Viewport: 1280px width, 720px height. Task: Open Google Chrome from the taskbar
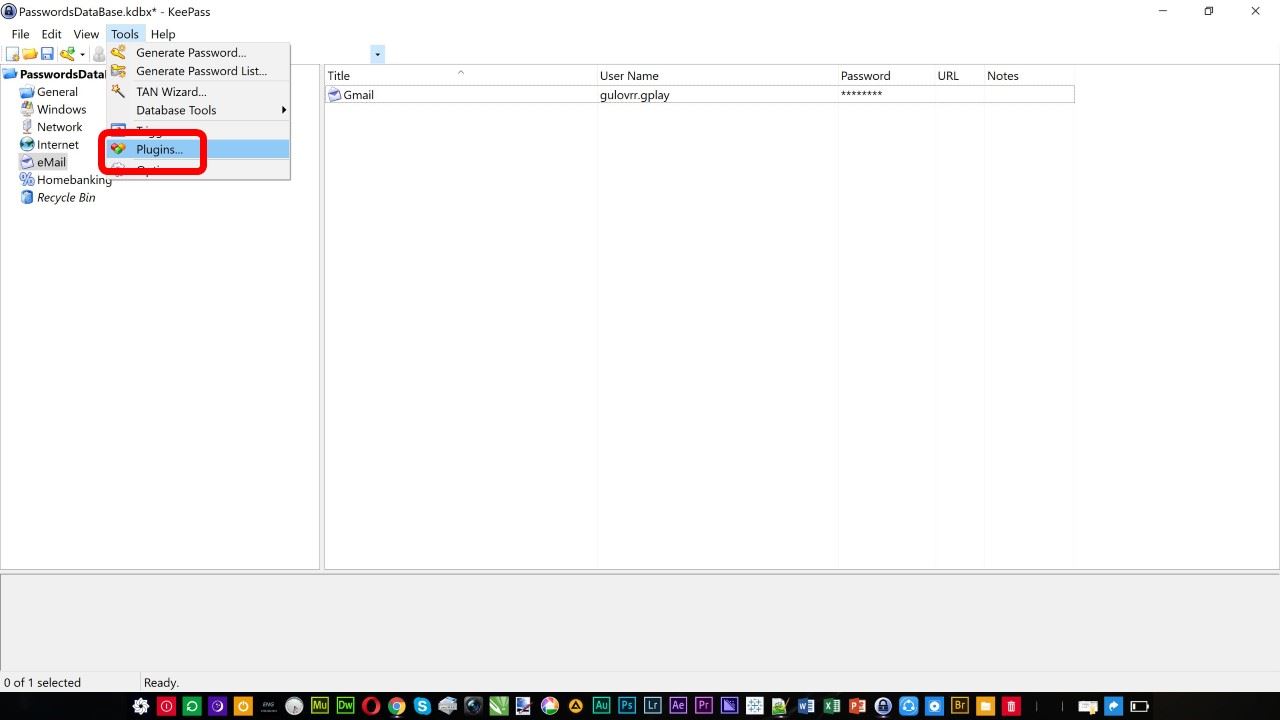(x=397, y=706)
